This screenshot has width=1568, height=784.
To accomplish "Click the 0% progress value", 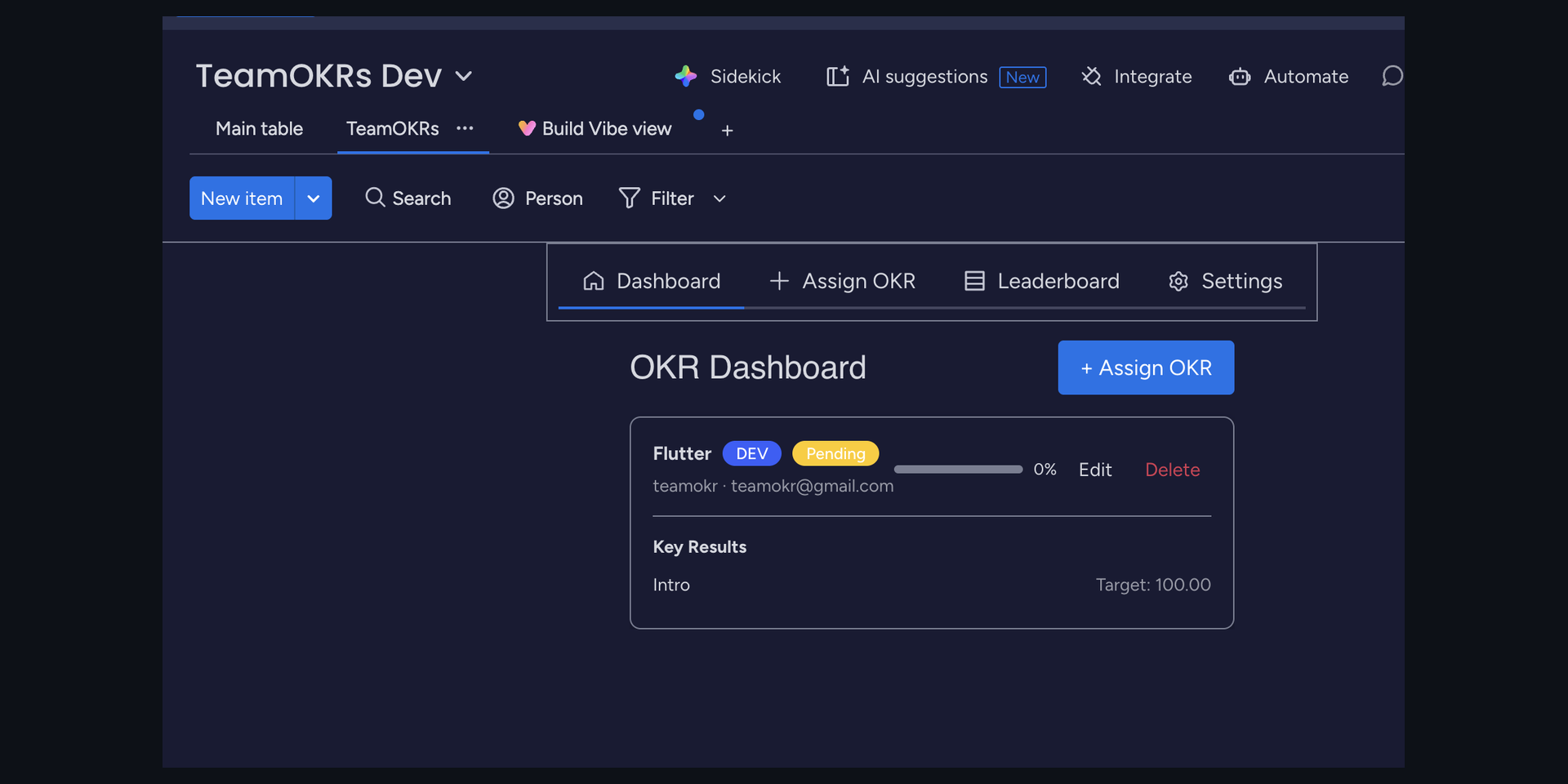I will coord(1045,470).
